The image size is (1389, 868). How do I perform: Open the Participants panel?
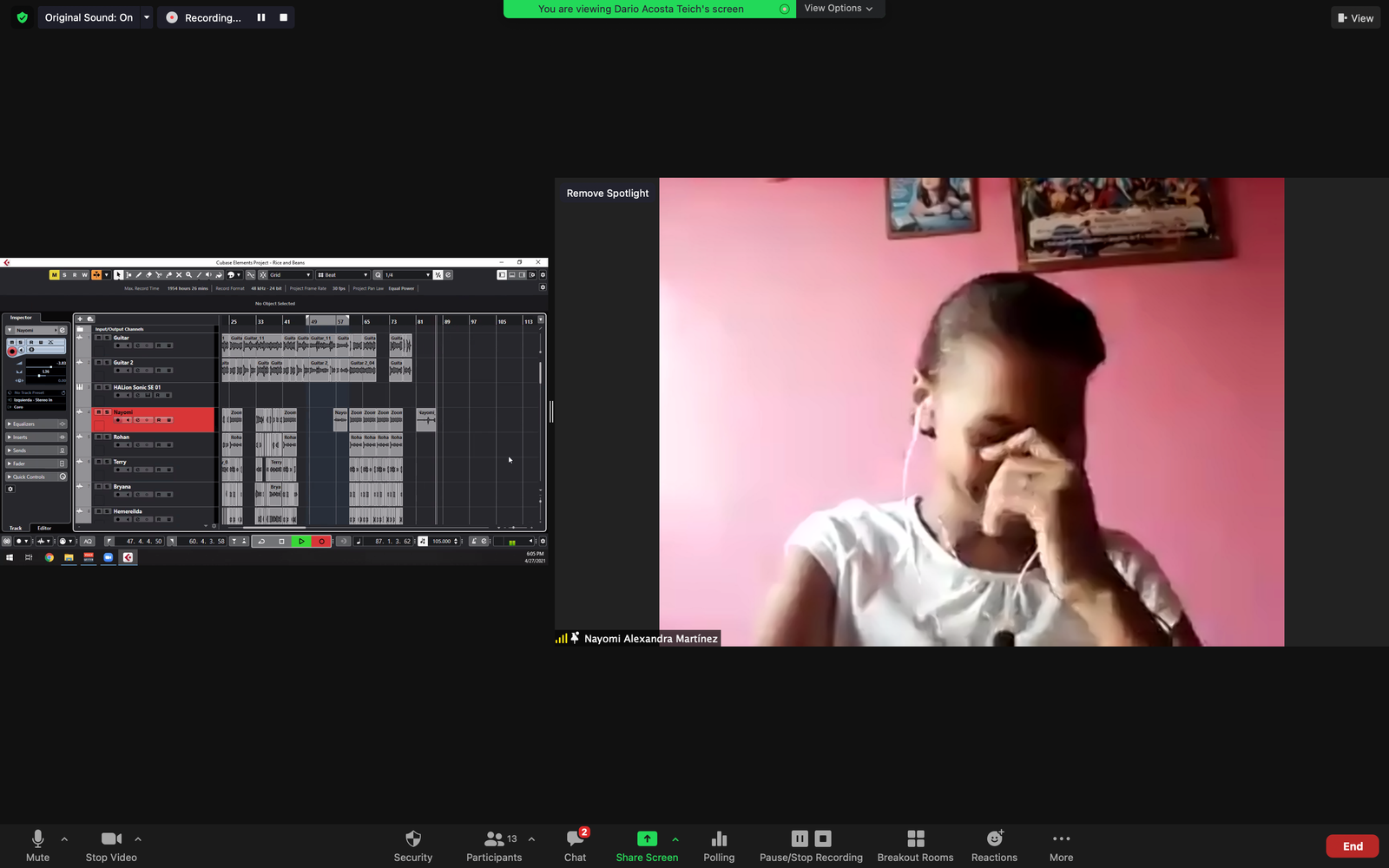point(494,845)
